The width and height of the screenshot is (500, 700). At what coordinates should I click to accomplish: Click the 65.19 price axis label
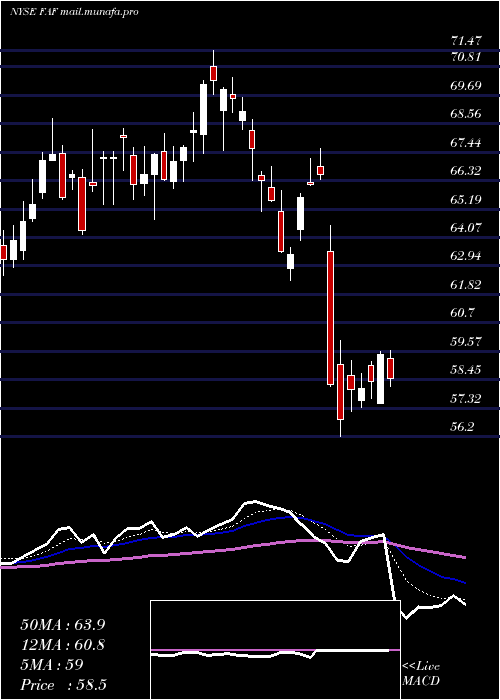pos(466,199)
